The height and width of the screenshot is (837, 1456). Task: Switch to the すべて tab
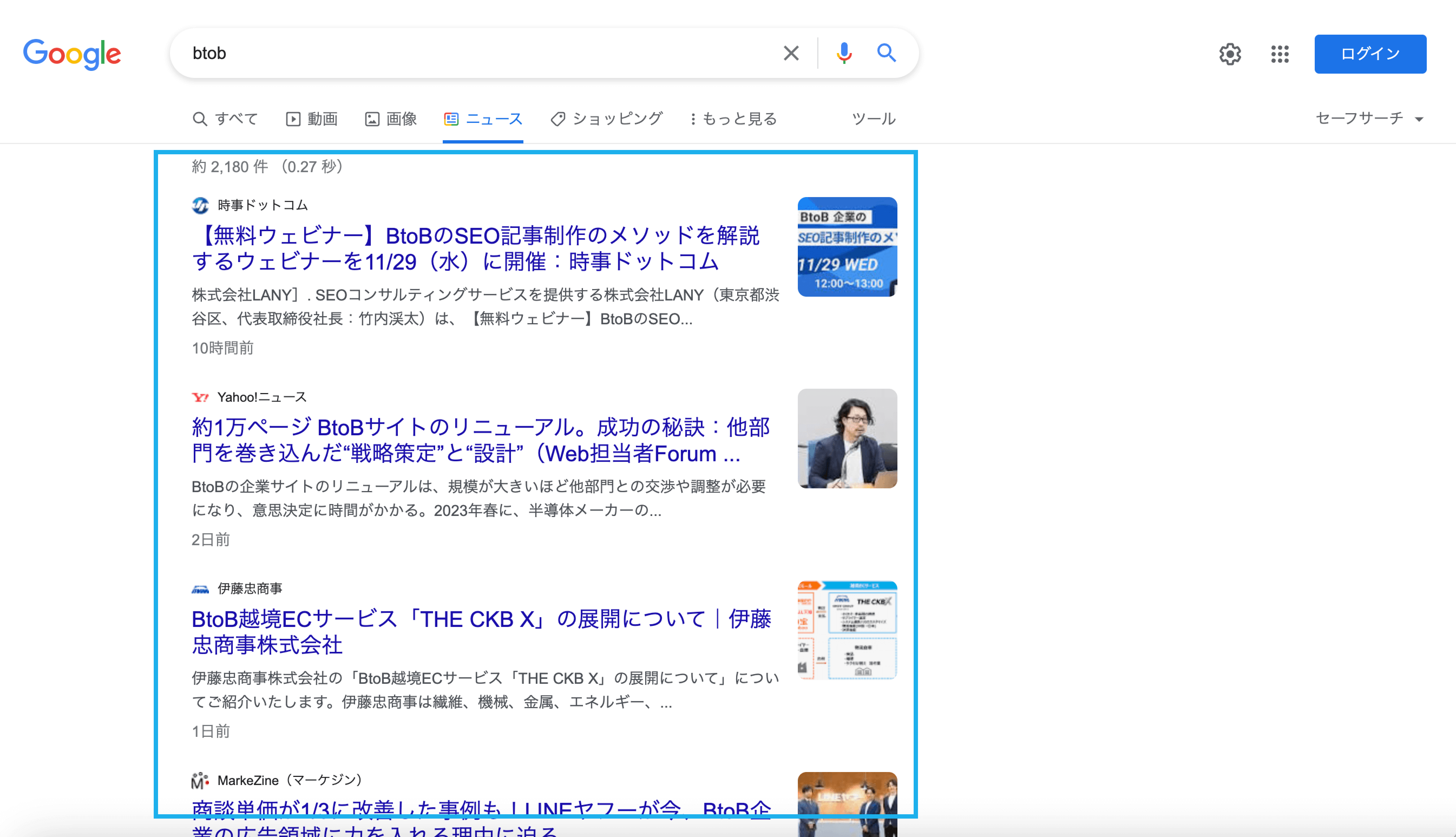(225, 119)
